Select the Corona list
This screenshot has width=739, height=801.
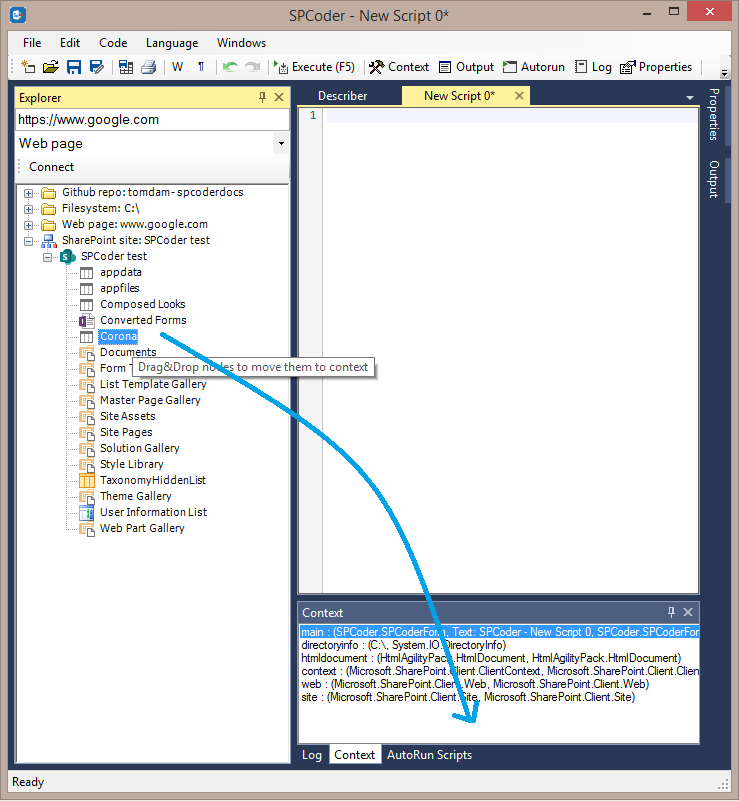coord(118,336)
